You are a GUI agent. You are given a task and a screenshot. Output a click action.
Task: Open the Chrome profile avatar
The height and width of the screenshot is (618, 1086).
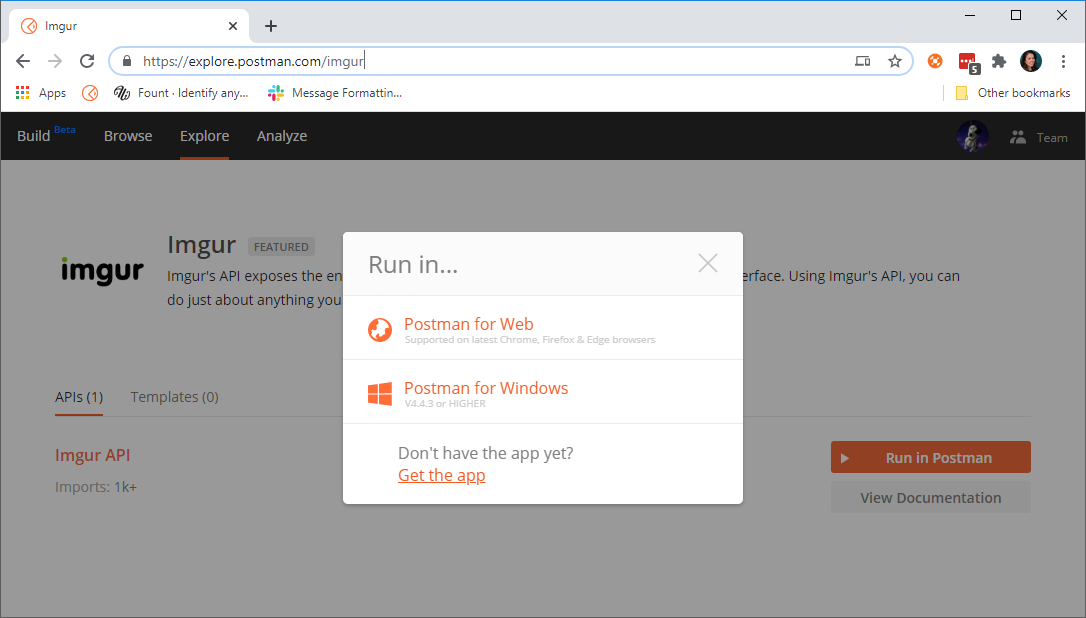(x=1031, y=61)
